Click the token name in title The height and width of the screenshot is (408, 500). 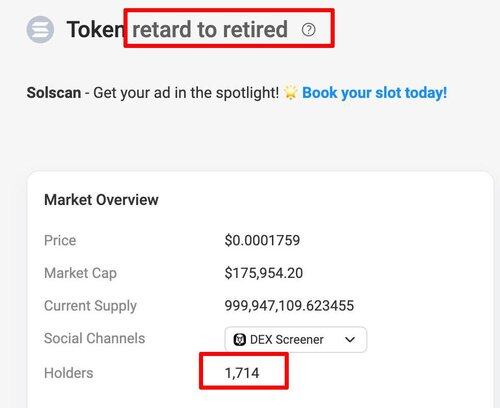[x=210, y=29]
